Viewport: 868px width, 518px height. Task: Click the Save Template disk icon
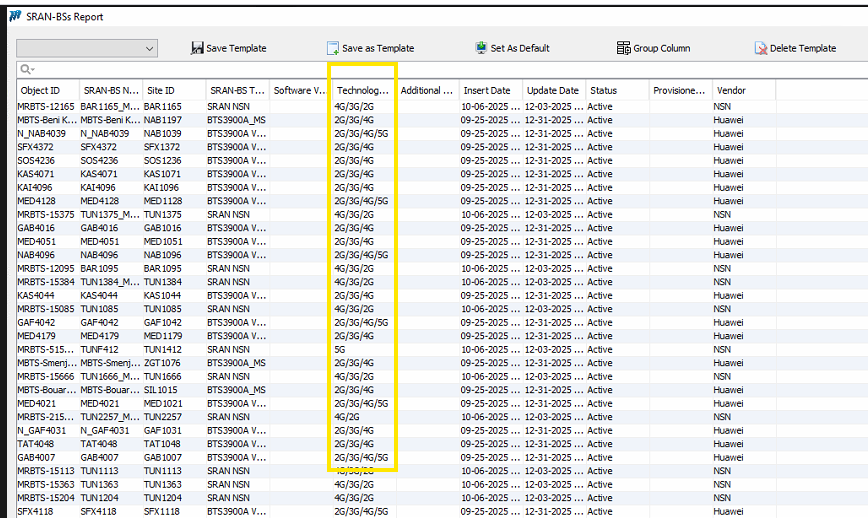point(197,48)
